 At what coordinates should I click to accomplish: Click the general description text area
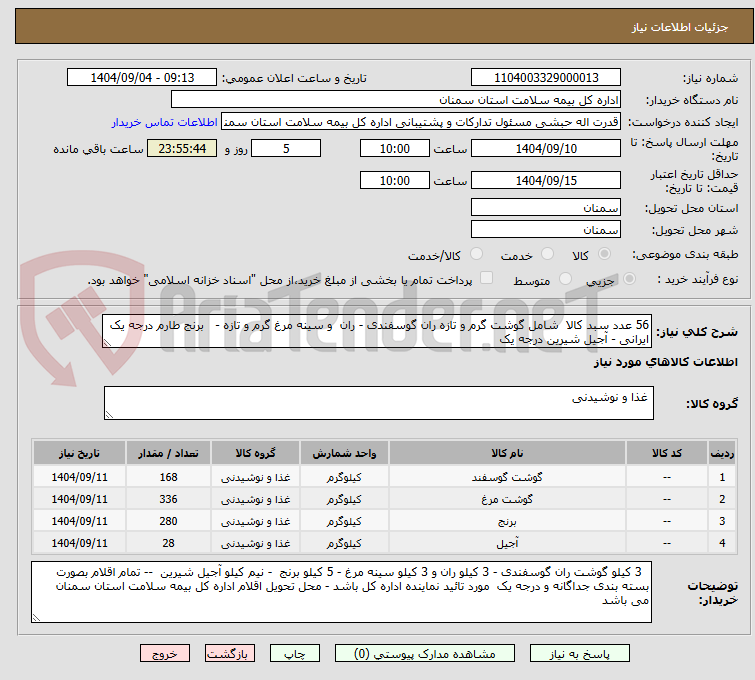377,331
